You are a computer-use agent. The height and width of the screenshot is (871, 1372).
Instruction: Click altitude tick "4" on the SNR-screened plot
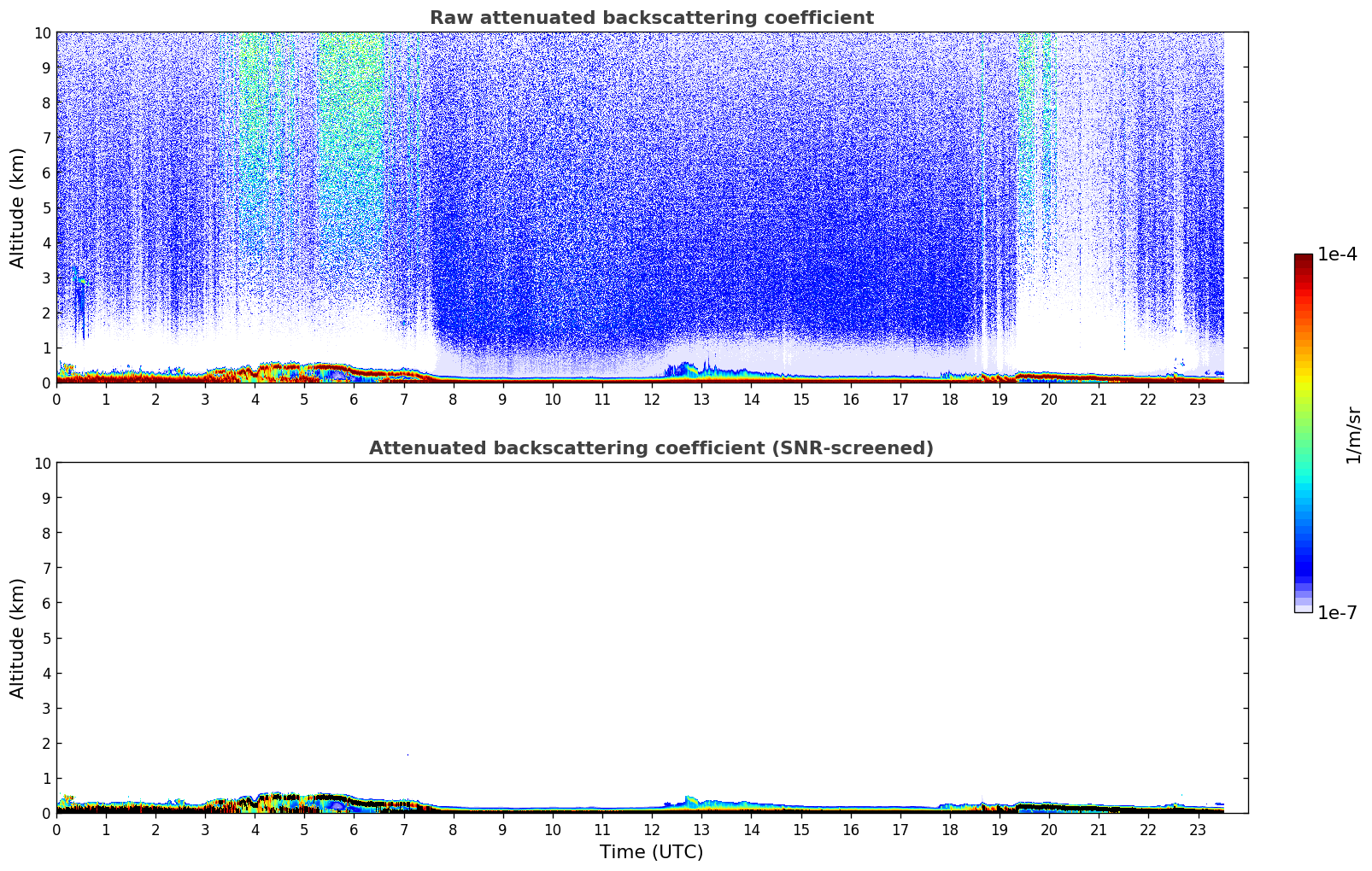[45, 673]
